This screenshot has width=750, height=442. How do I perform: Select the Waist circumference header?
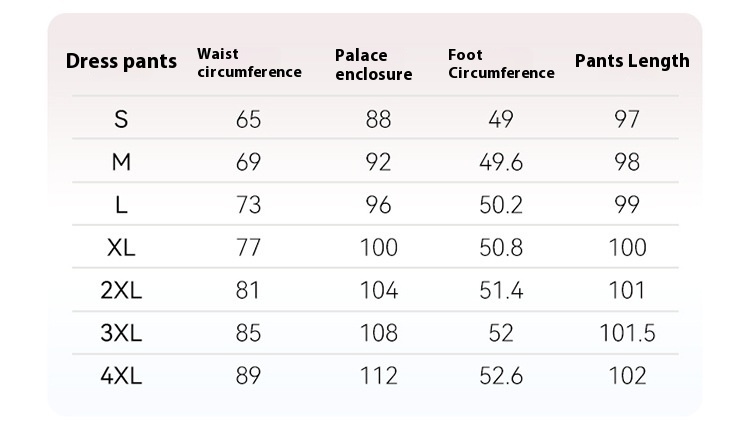point(249,62)
